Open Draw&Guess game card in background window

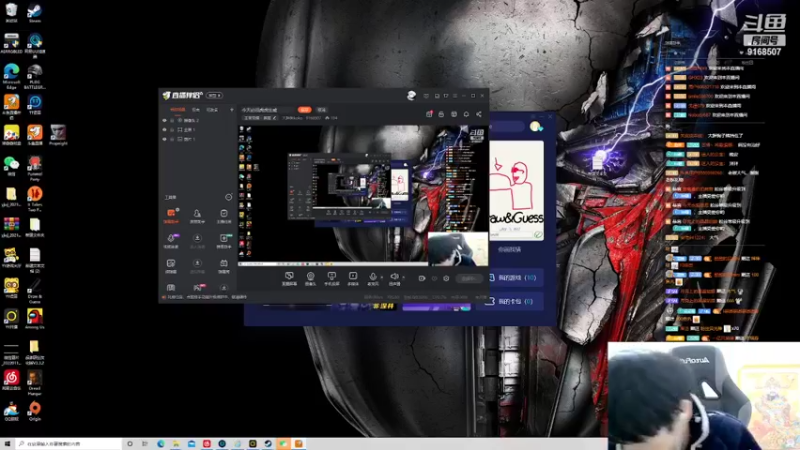pyautogui.click(x=516, y=190)
